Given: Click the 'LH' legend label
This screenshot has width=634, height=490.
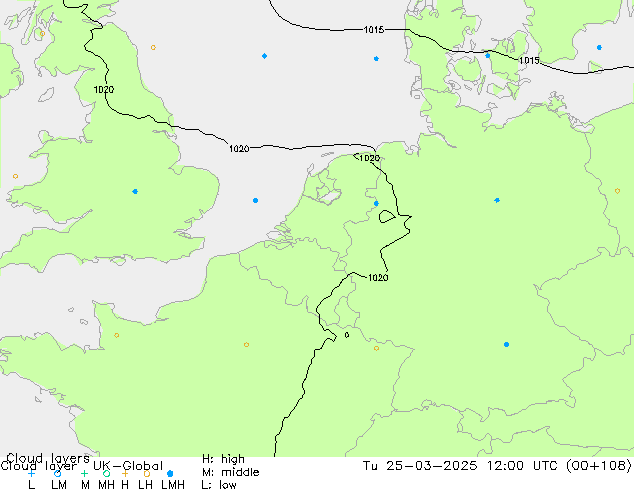Looking at the screenshot, I should [145, 485].
